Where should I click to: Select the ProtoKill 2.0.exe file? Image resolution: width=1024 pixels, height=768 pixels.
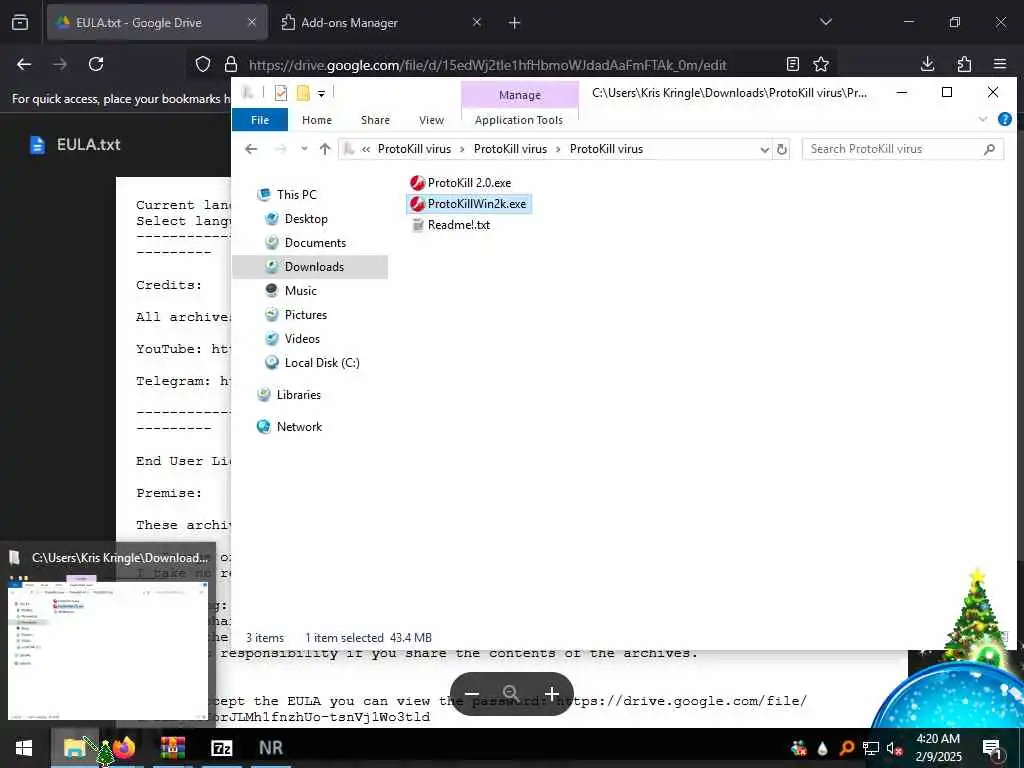[x=460, y=183]
